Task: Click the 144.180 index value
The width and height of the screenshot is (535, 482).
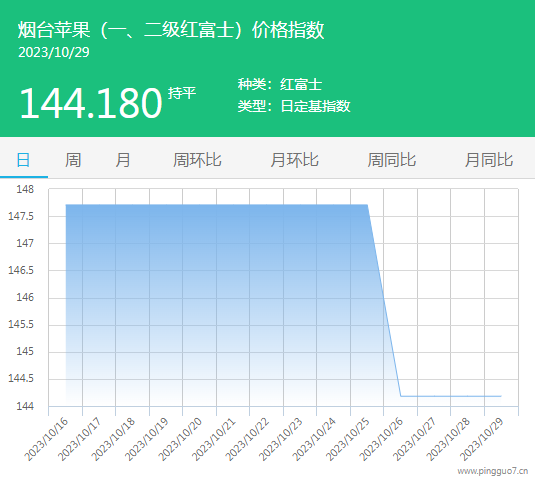Action: [91, 103]
